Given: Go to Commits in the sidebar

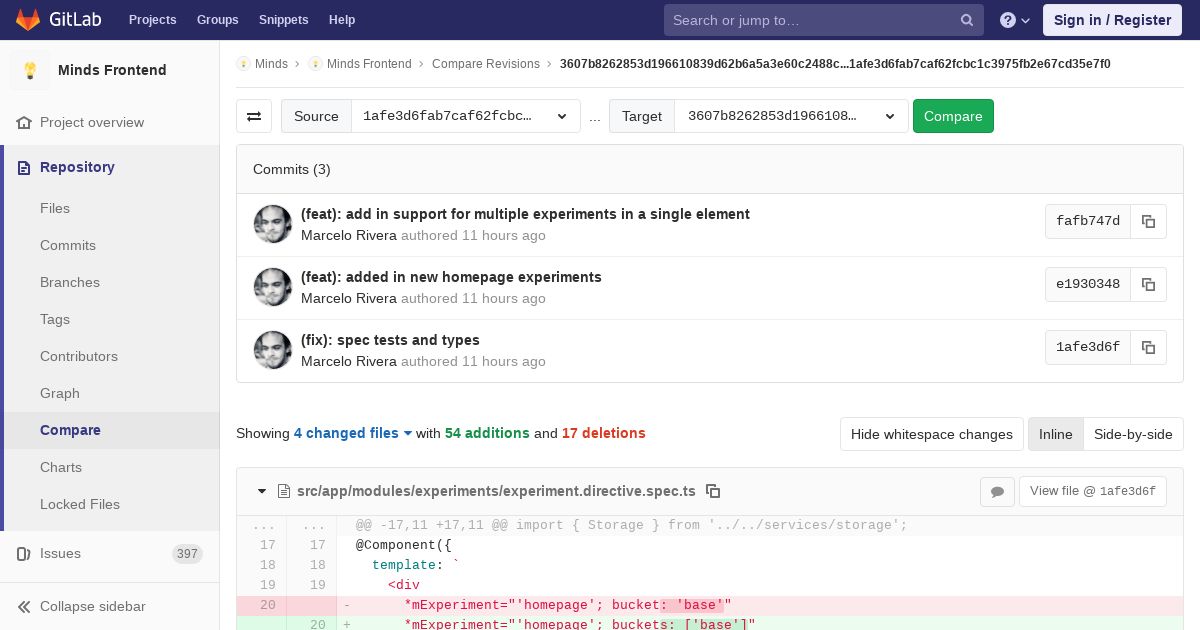Looking at the screenshot, I should pyautogui.click(x=68, y=245).
